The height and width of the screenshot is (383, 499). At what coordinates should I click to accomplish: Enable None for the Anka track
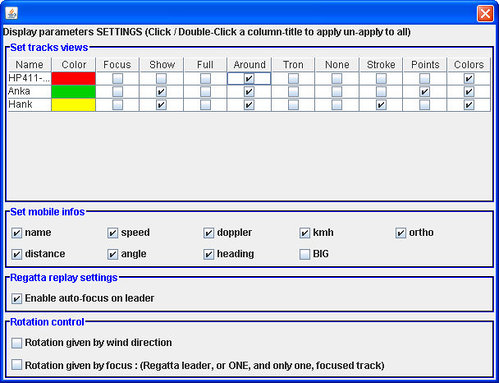click(x=337, y=92)
